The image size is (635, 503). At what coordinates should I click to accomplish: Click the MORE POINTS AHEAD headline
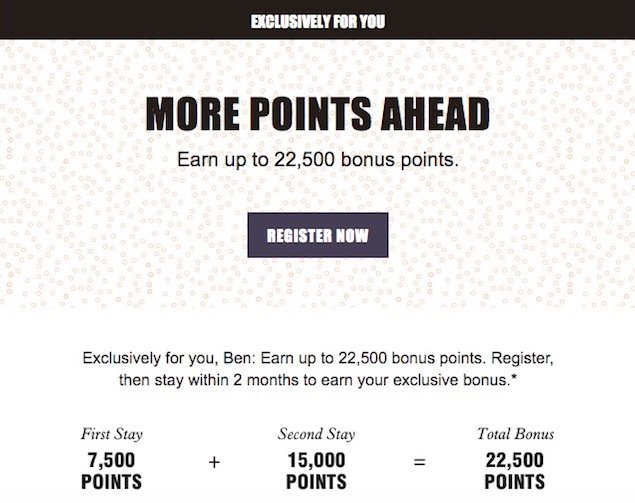(318, 114)
